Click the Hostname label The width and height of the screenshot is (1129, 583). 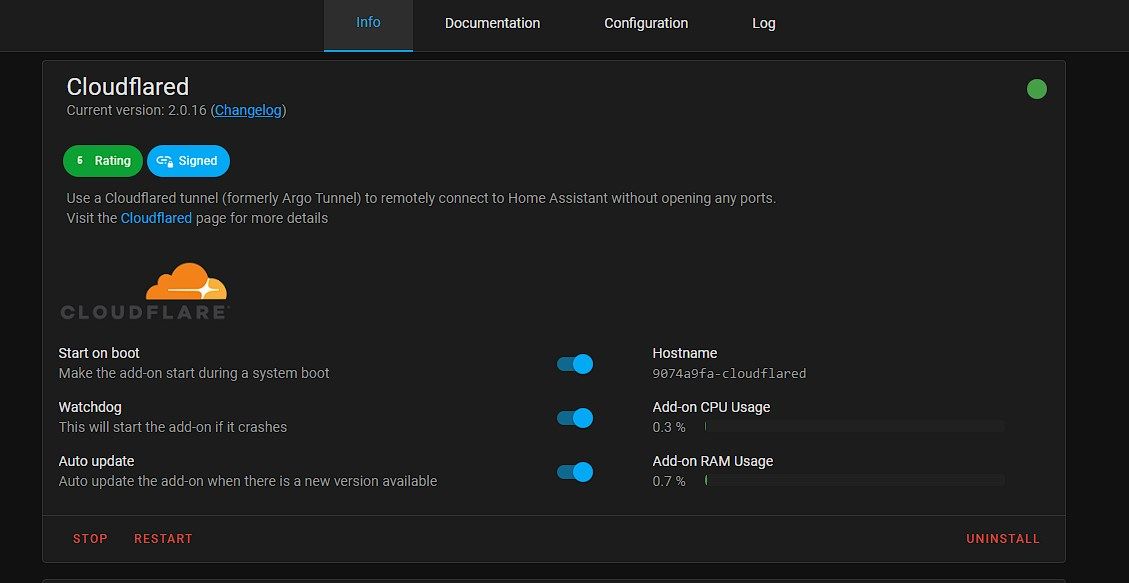pos(685,353)
